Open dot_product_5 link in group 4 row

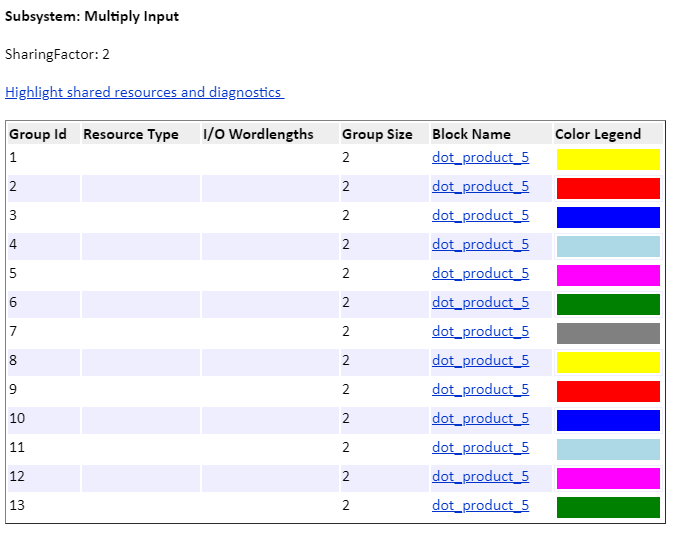(480, 245)
